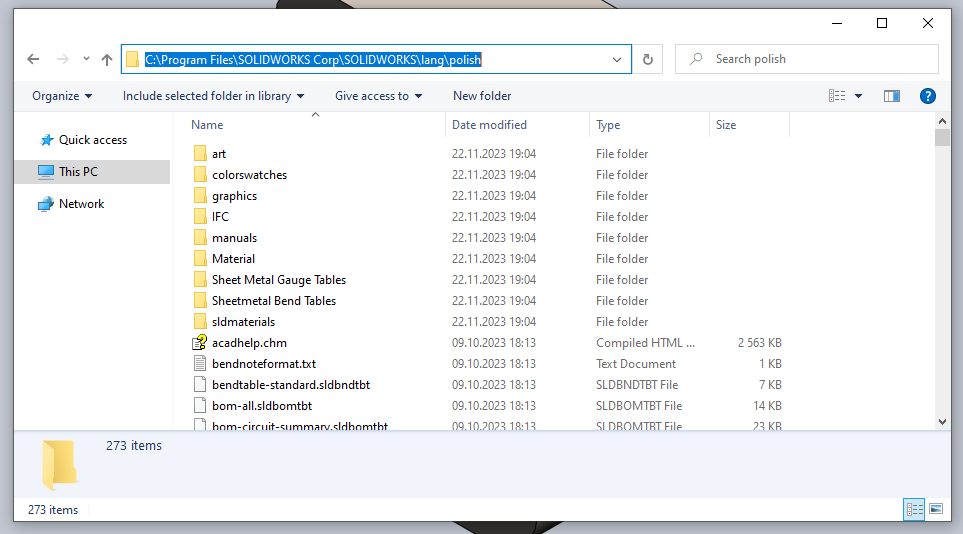Click the SLDBNDTBT File type cell

637,385
